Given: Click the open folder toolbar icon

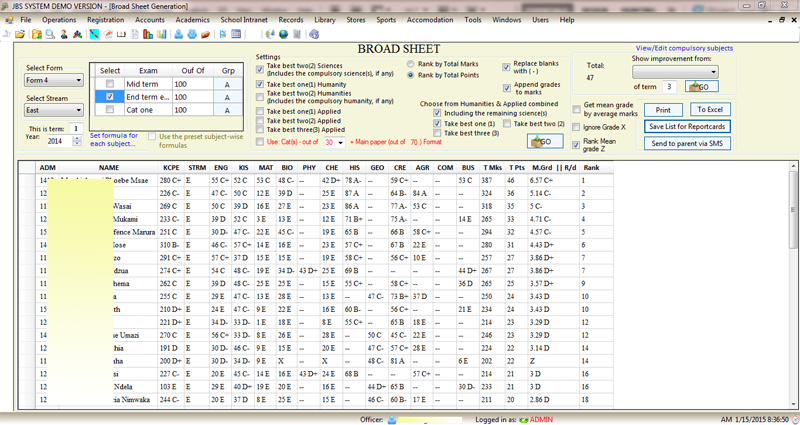Looking at the screenshot, I should click(21, 34).
